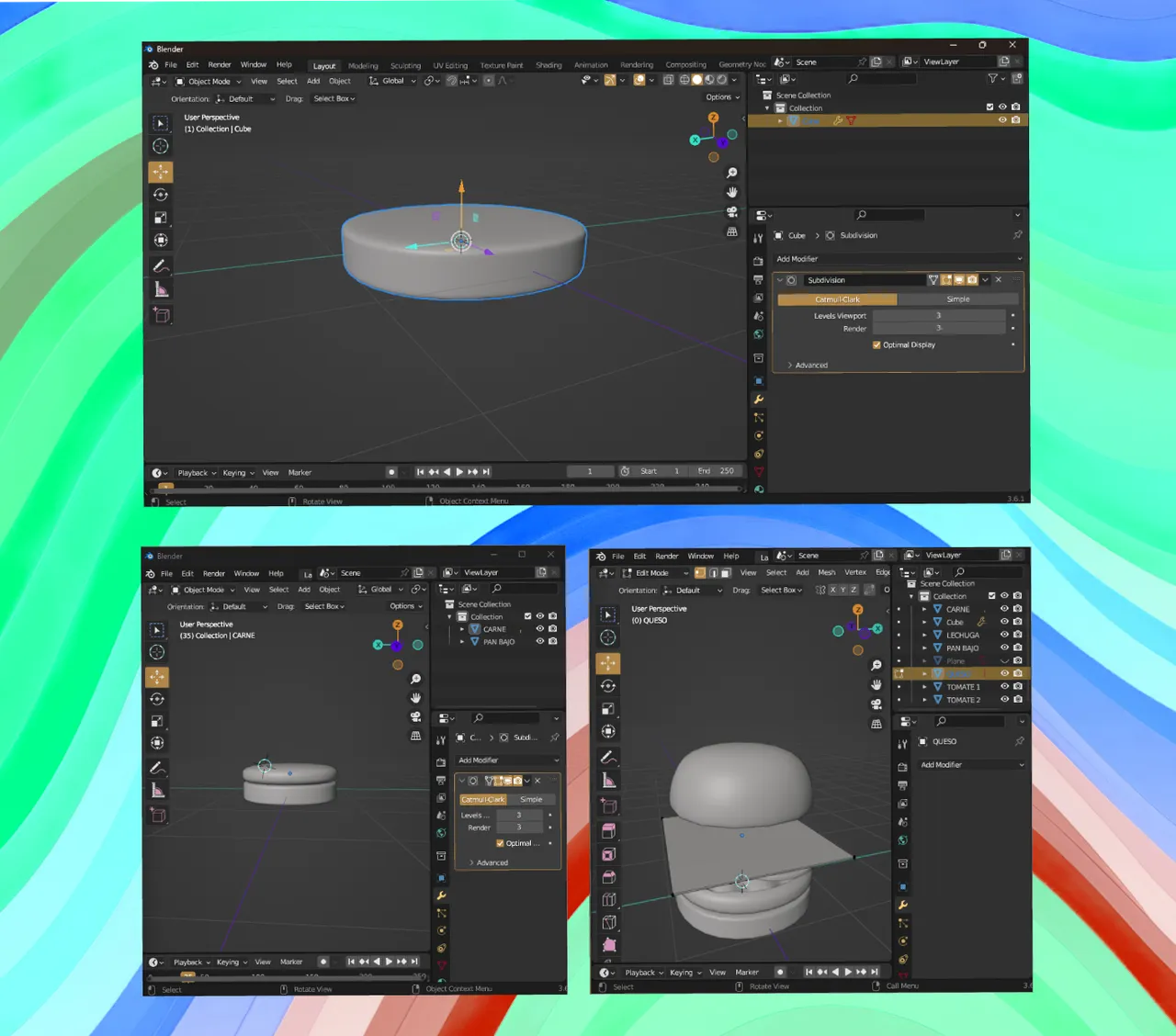Adjust Render levels value slider in top window
The width and height of the screenshot is (1176, 1036).
(x=939, y=328)
